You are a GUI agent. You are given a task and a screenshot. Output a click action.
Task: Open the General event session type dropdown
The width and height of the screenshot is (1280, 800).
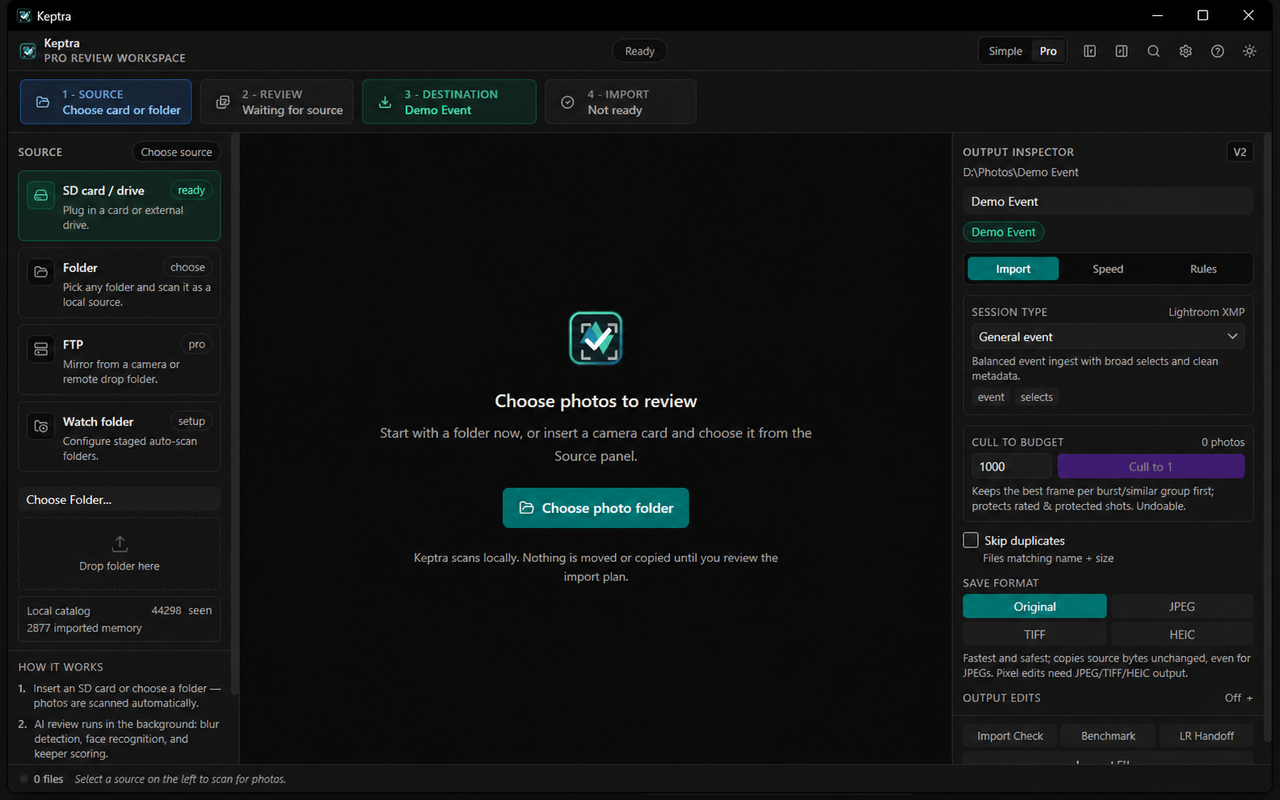(x=1108, y=337)
